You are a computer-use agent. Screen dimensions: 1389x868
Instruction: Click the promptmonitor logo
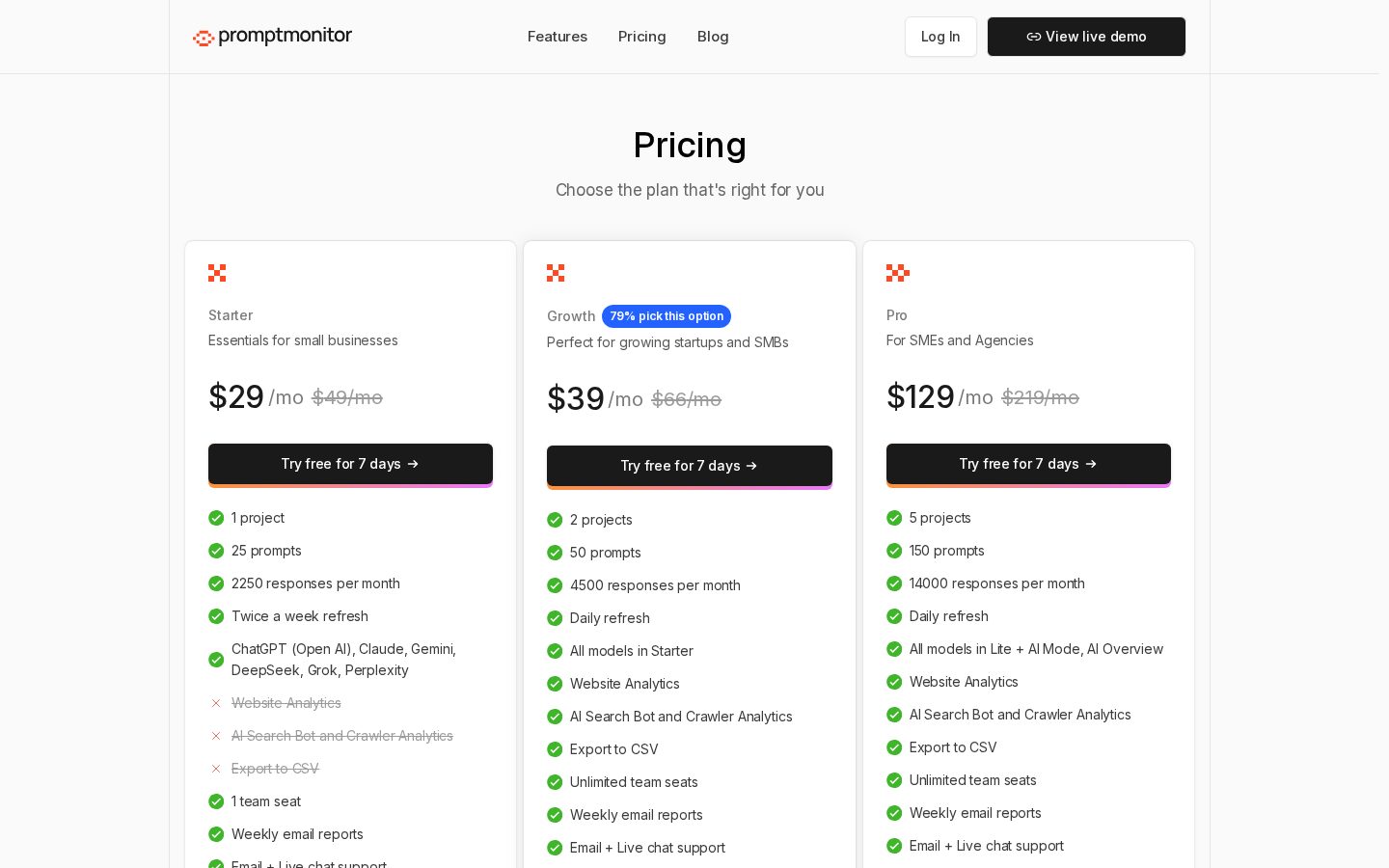coord(272,37)
